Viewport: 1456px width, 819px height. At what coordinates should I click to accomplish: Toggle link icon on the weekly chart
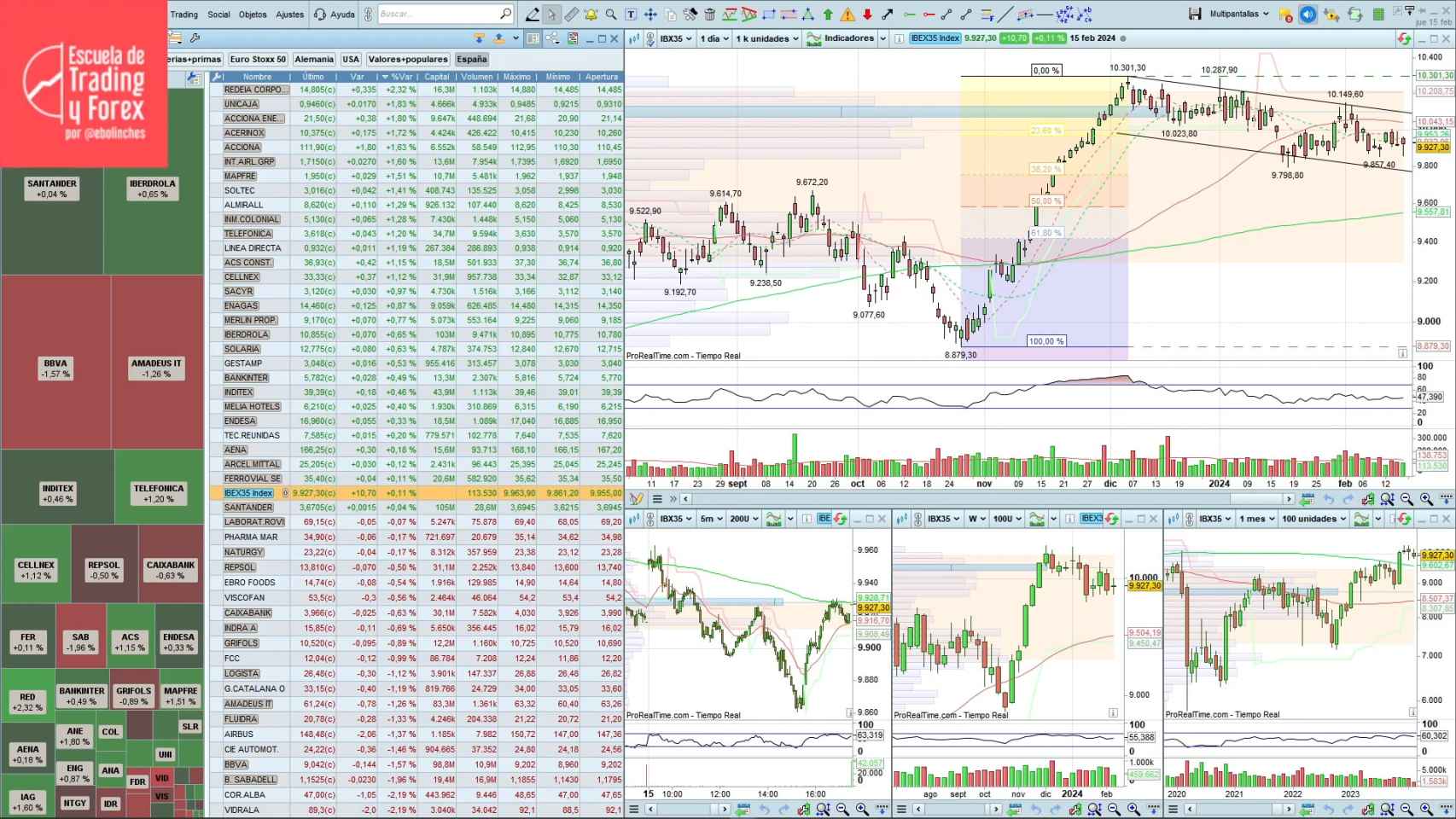click(918, 519)
